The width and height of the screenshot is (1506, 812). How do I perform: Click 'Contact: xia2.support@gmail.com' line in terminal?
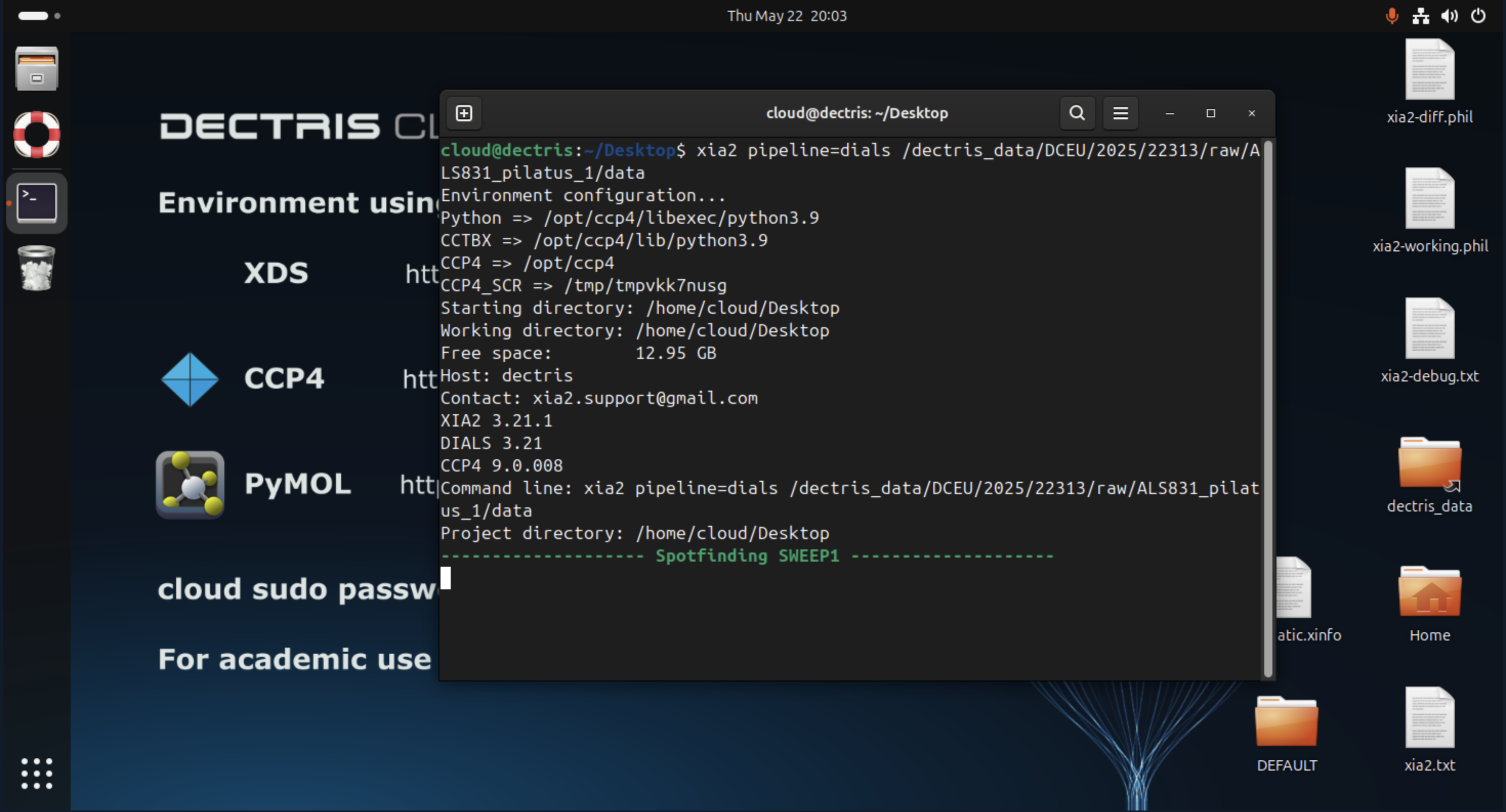click(599, 398)
